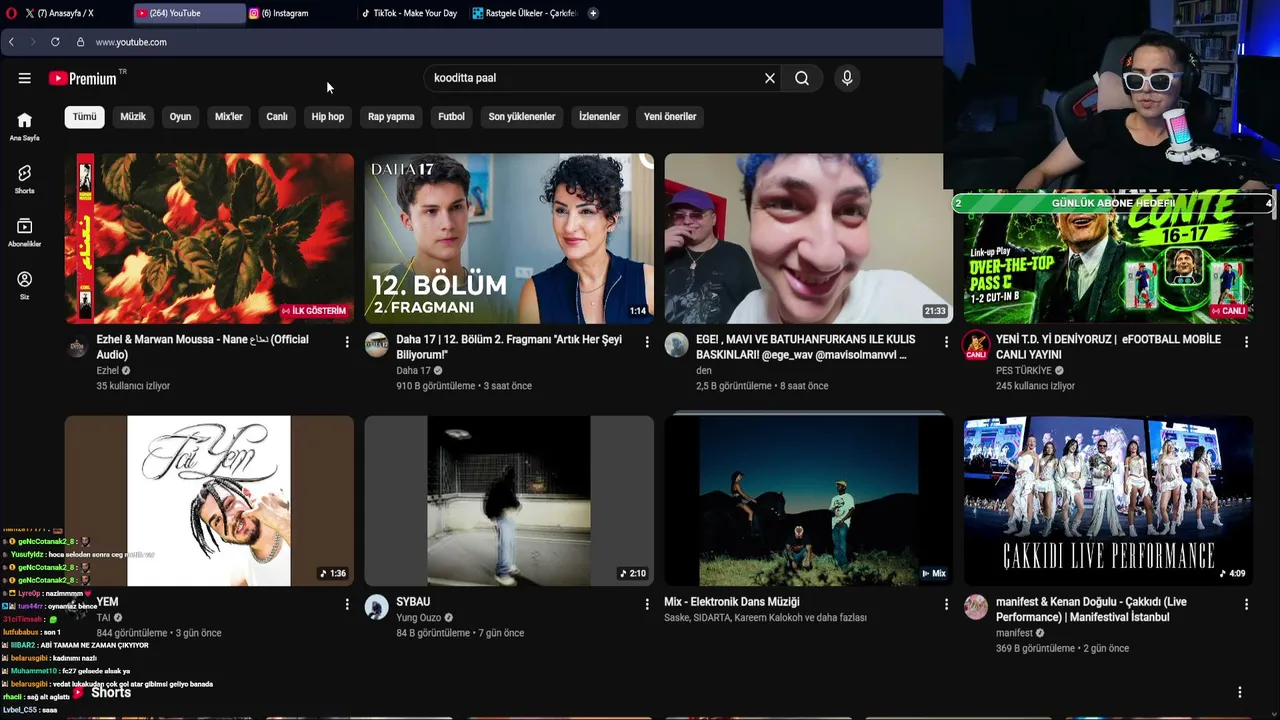
Task: Click '910 B görüntüleme • 3 saat önce' text
Action: click(464, 386)
